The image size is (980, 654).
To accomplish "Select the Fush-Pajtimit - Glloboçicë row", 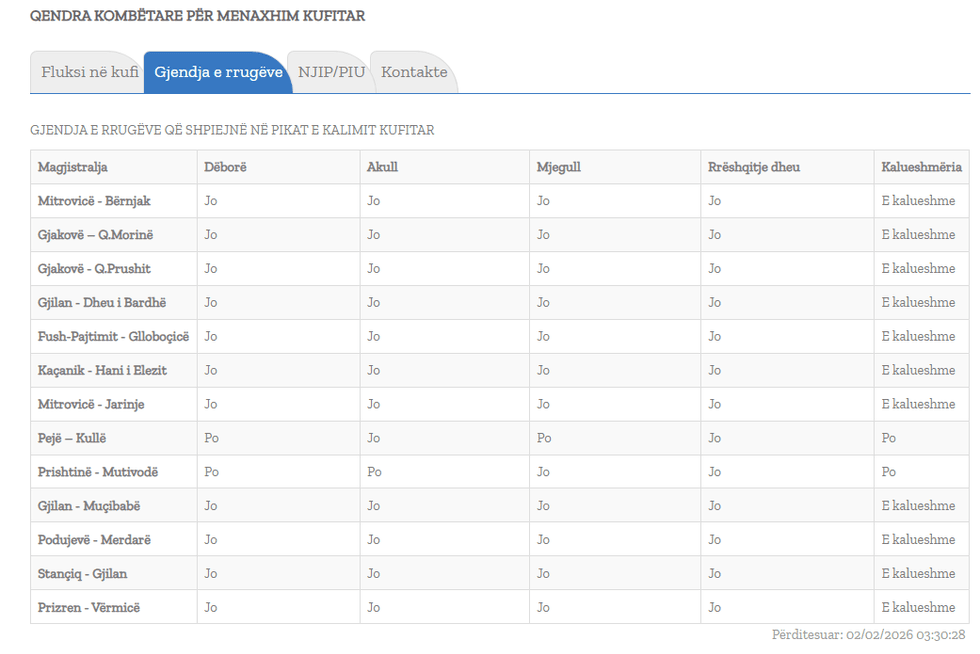I will [113, 336].
